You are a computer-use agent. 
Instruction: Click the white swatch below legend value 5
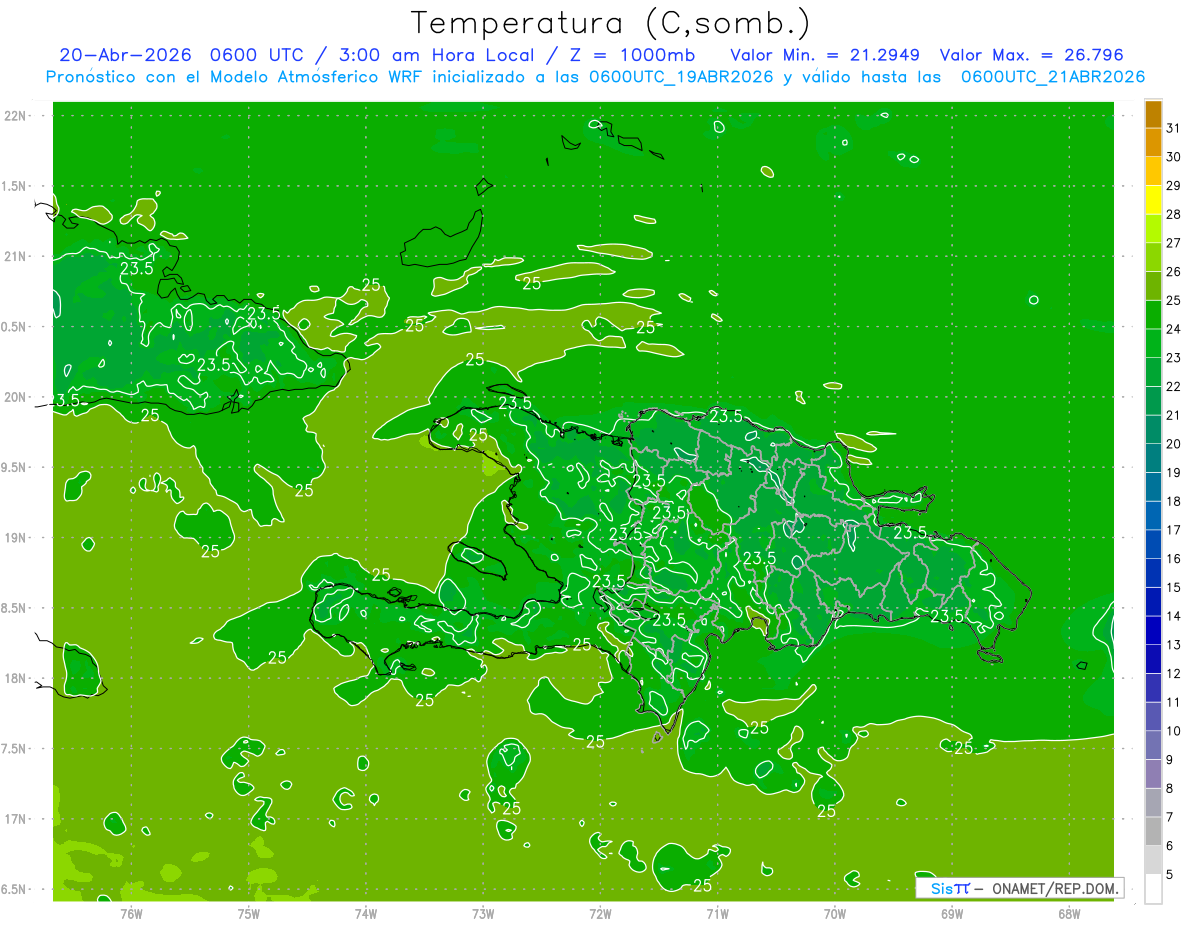(1153, 889)
